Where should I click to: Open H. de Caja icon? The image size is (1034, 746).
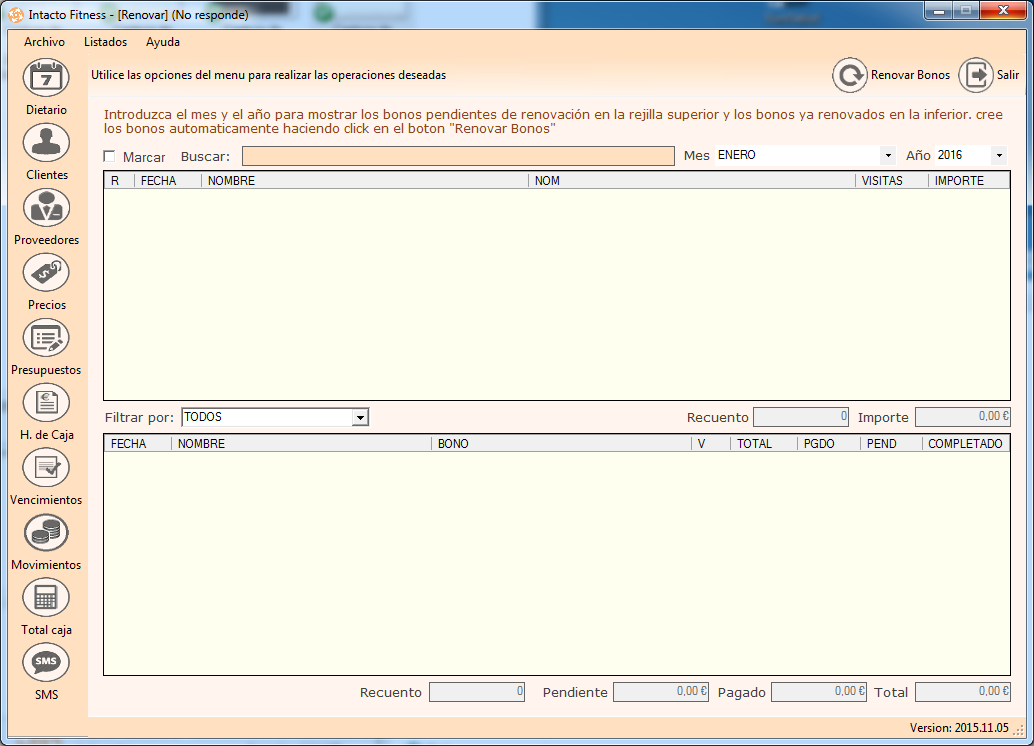46,403
